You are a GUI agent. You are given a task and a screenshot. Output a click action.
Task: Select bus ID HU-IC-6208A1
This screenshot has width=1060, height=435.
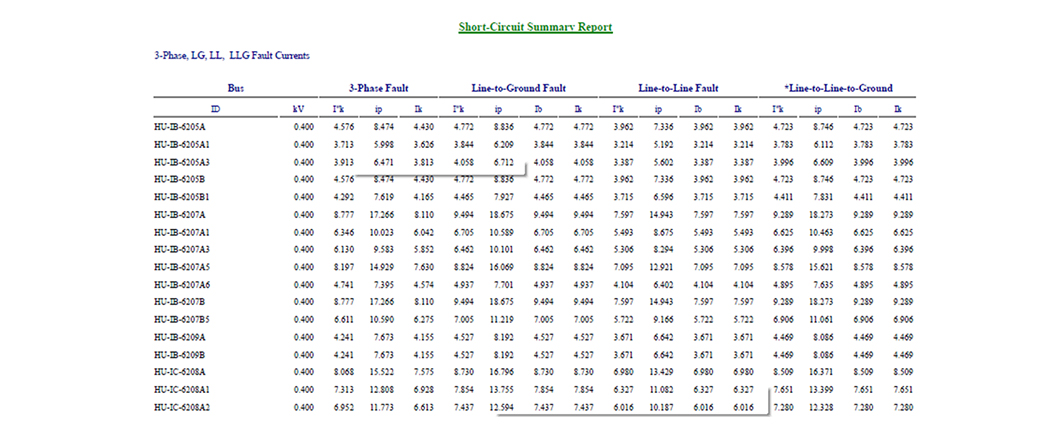coord(182,390)
